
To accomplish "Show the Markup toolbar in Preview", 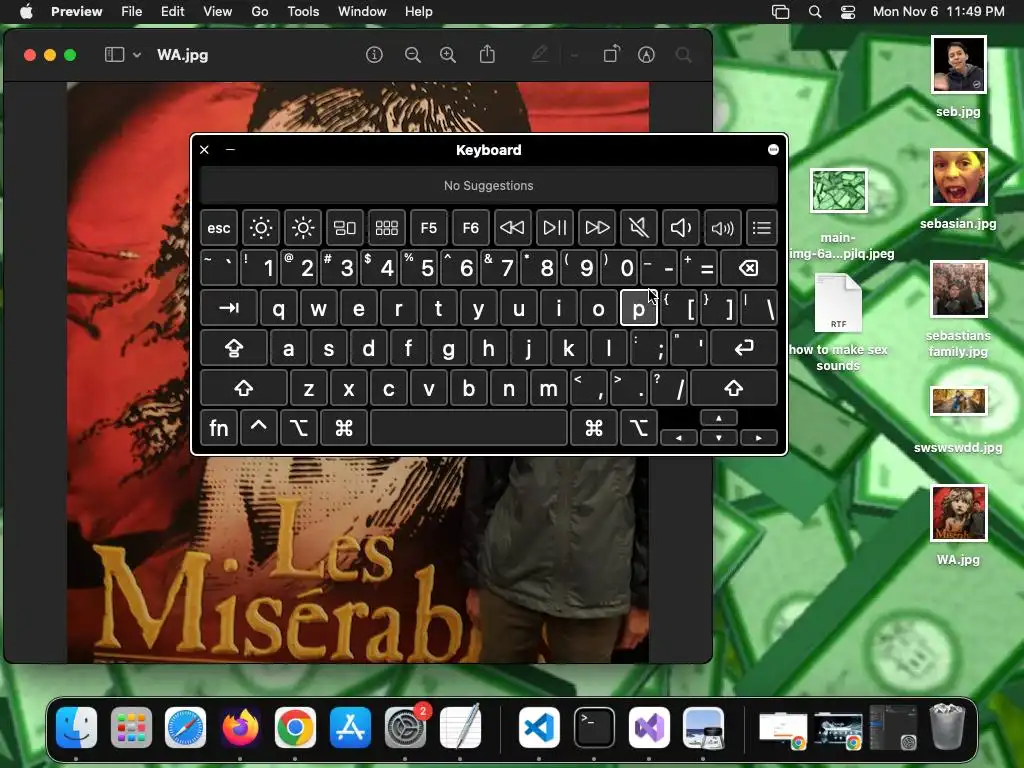I will pyautogui.click(x=646, y=55).
